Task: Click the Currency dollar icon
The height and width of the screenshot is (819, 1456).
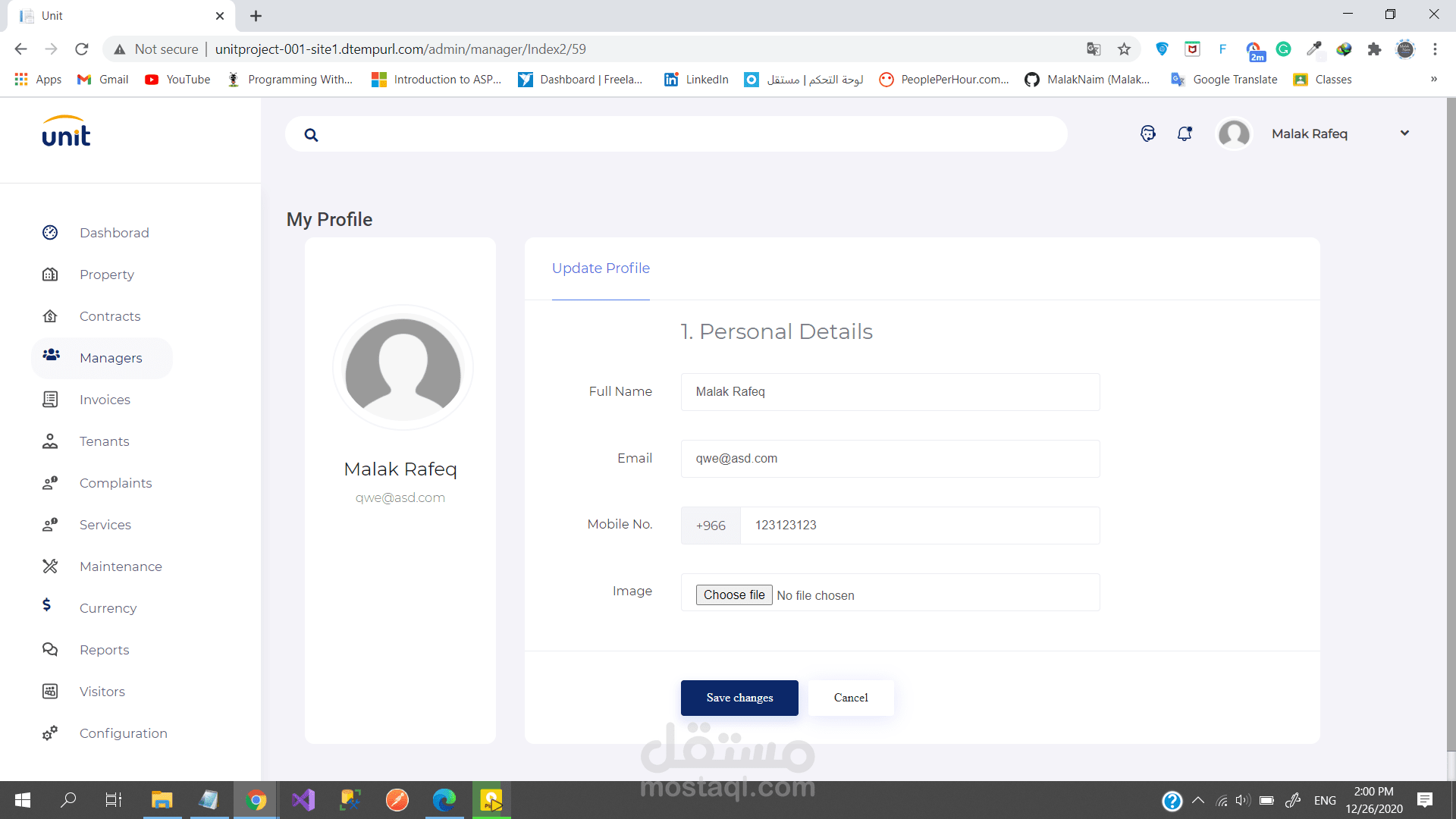Action: [47, 605]
